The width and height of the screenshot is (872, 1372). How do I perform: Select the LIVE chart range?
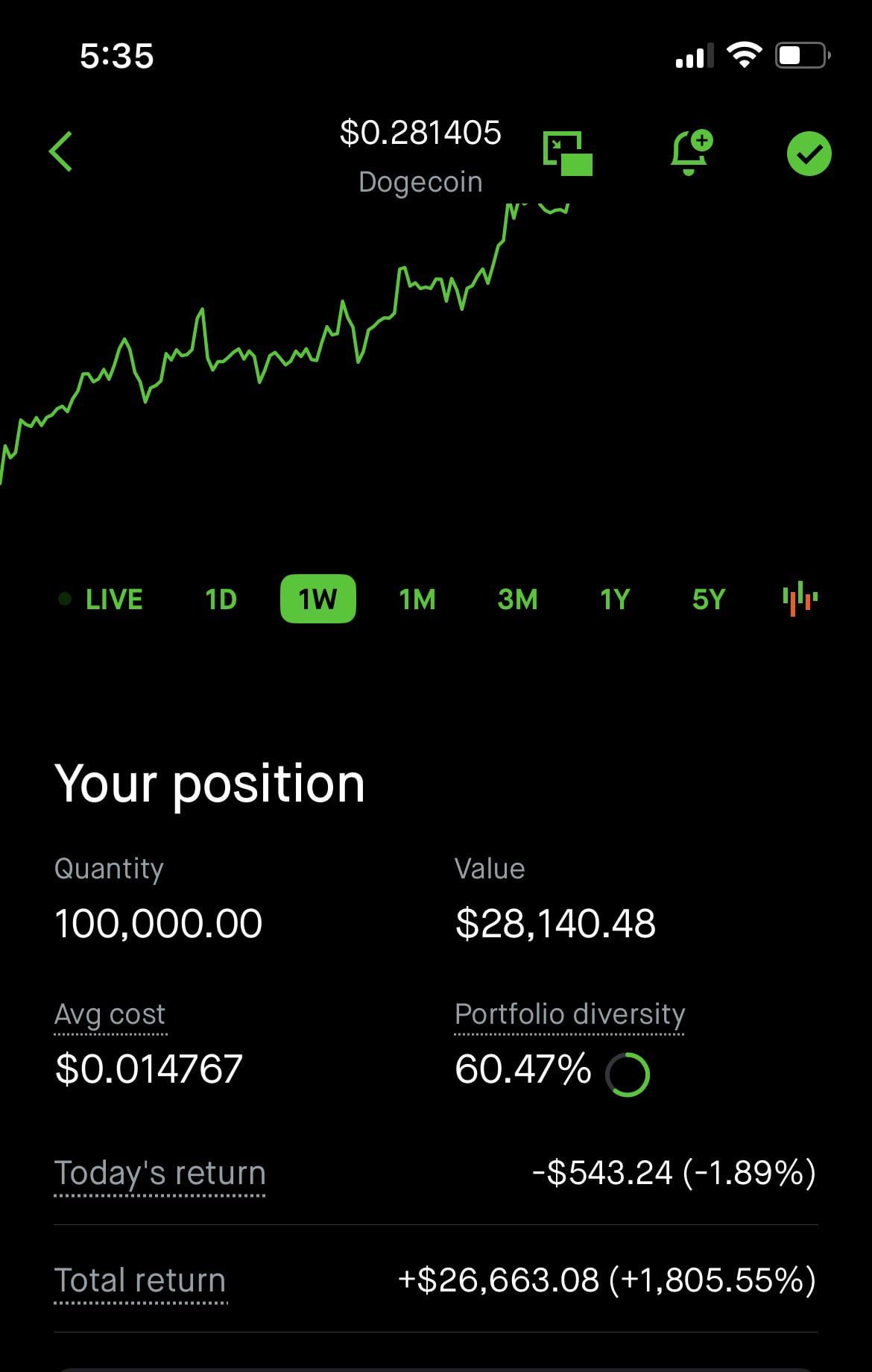coord(101,600)
